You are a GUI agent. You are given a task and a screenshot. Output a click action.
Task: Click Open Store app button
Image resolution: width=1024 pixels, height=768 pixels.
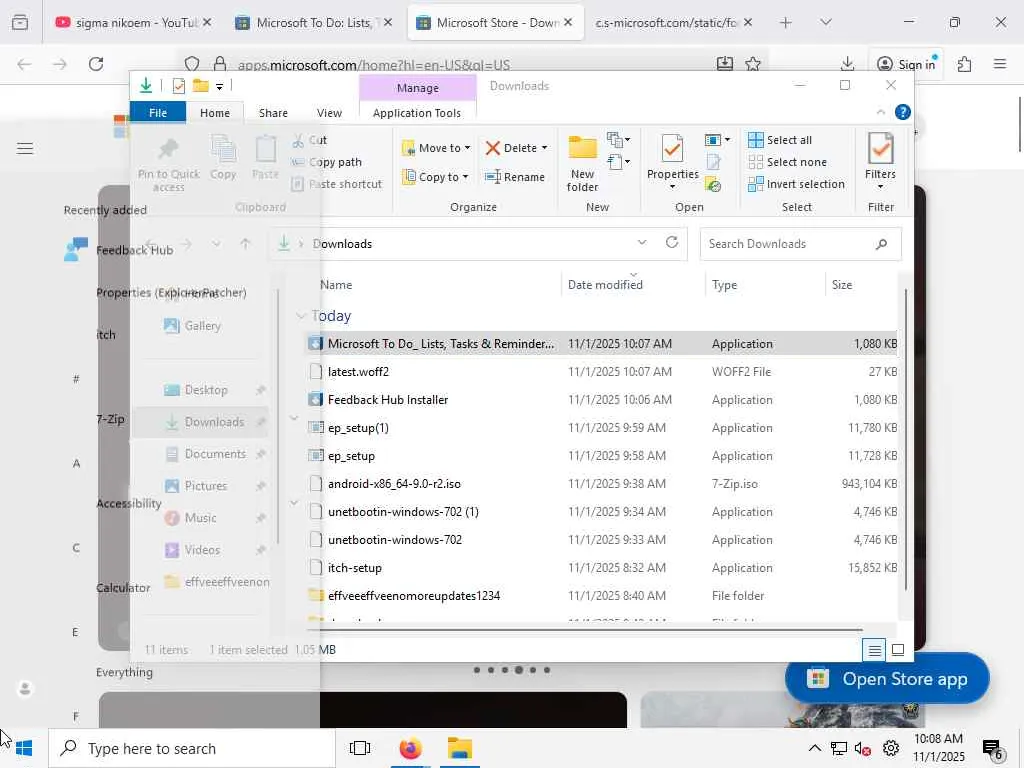(887, 679)
